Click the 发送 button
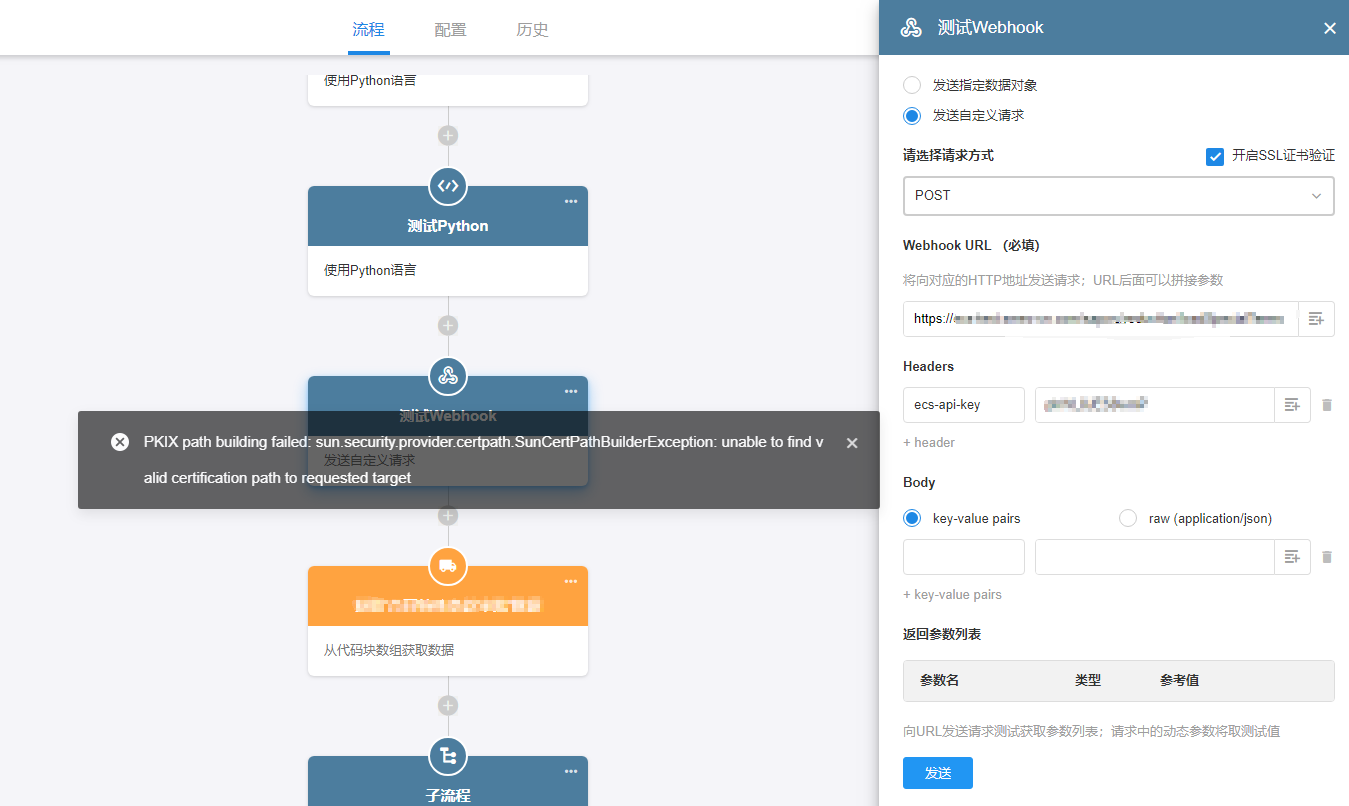 tap(938, 773)
